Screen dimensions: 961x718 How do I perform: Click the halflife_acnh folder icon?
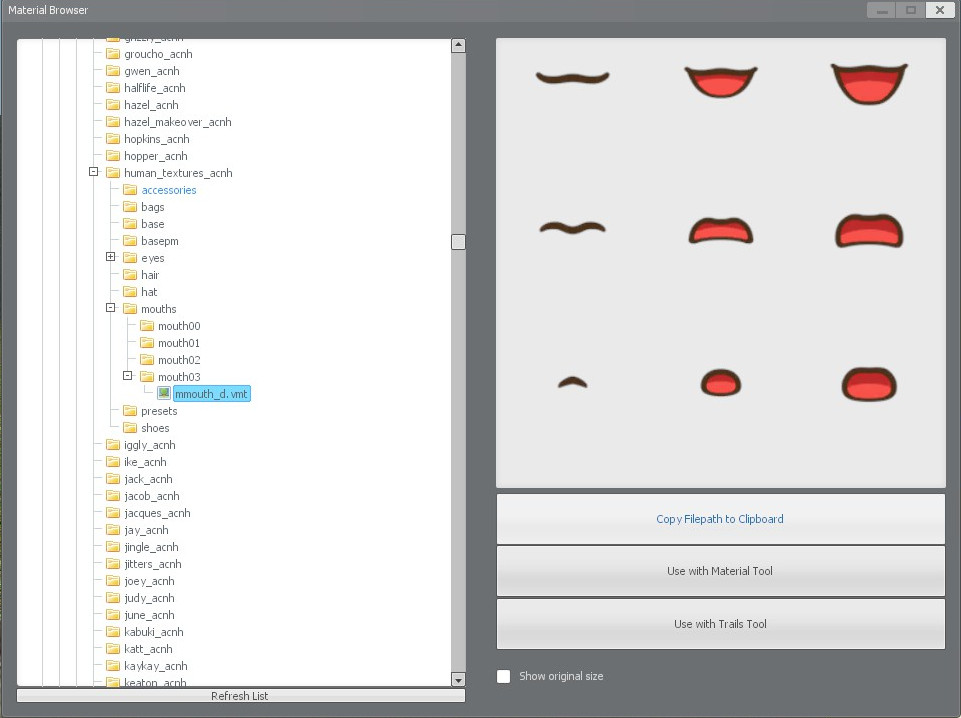(113, 88)
